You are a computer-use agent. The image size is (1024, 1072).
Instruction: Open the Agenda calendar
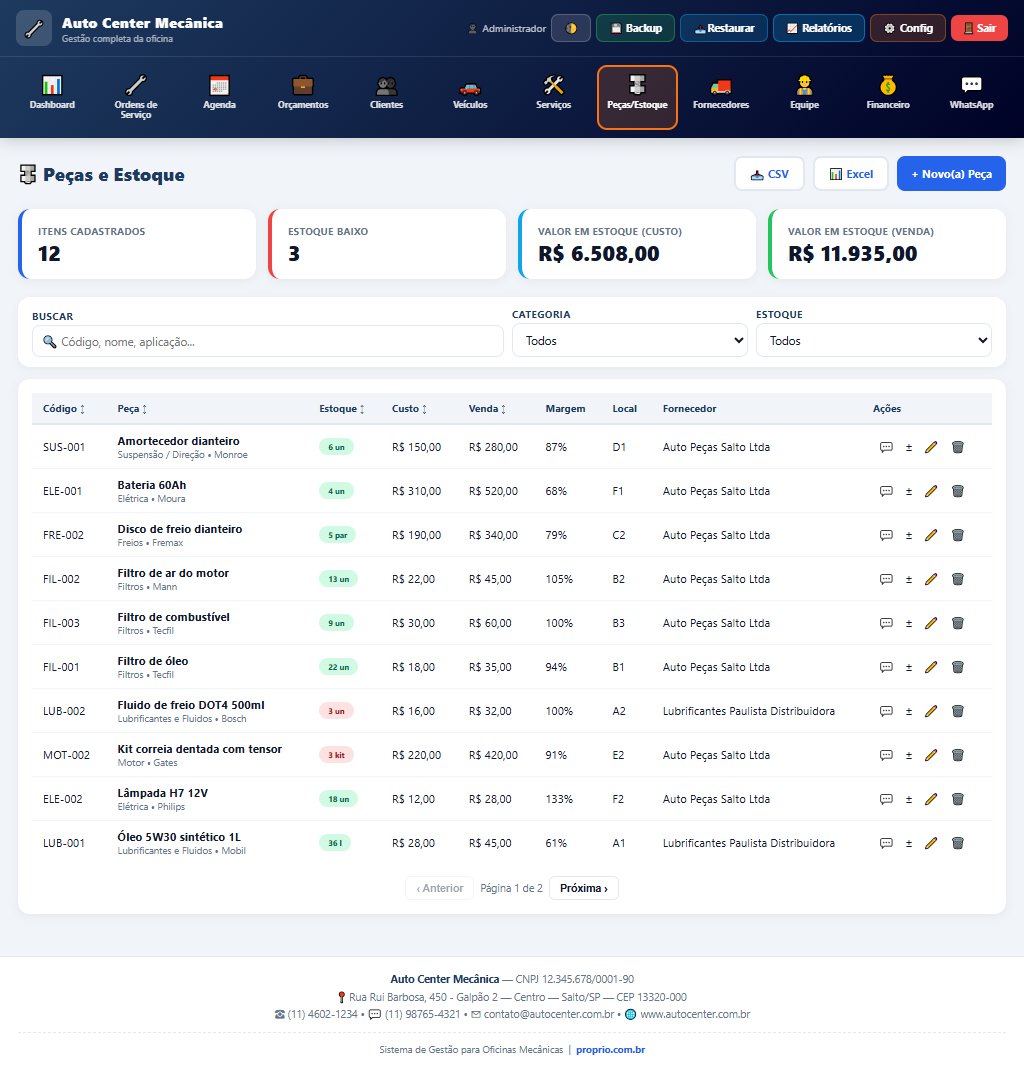pos(219,96)
